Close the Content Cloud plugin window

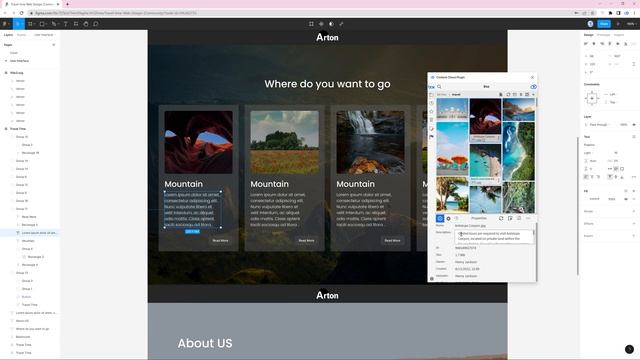[x=532, y=77]
